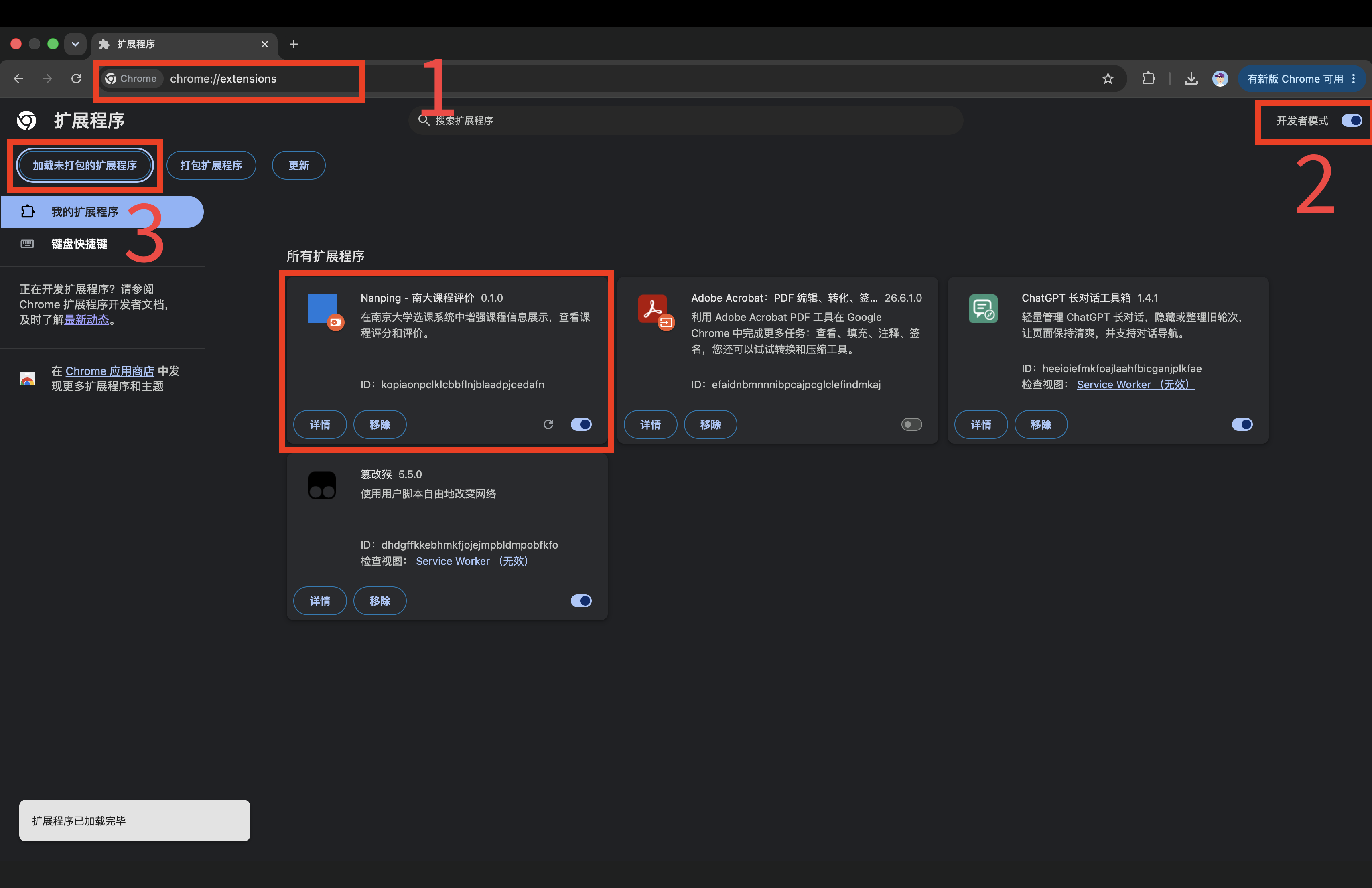The image size is (1372, 888).
Task: Disable the 篡改猴 extension toggle
Action: (x=581, y=600)
